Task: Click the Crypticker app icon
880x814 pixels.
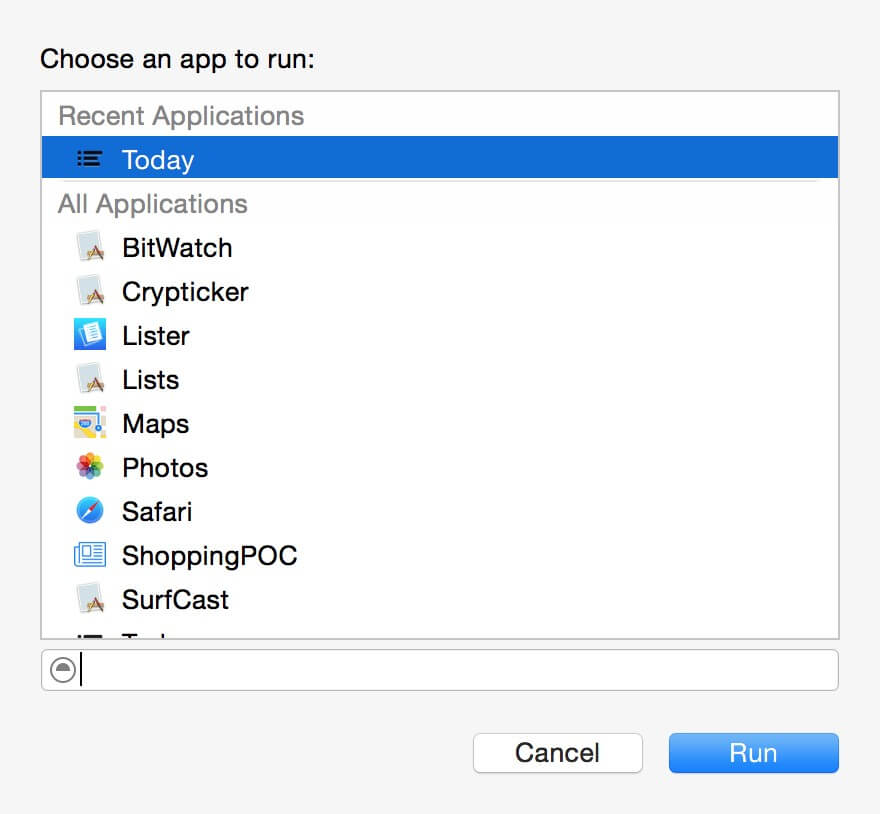Action: 90,292
